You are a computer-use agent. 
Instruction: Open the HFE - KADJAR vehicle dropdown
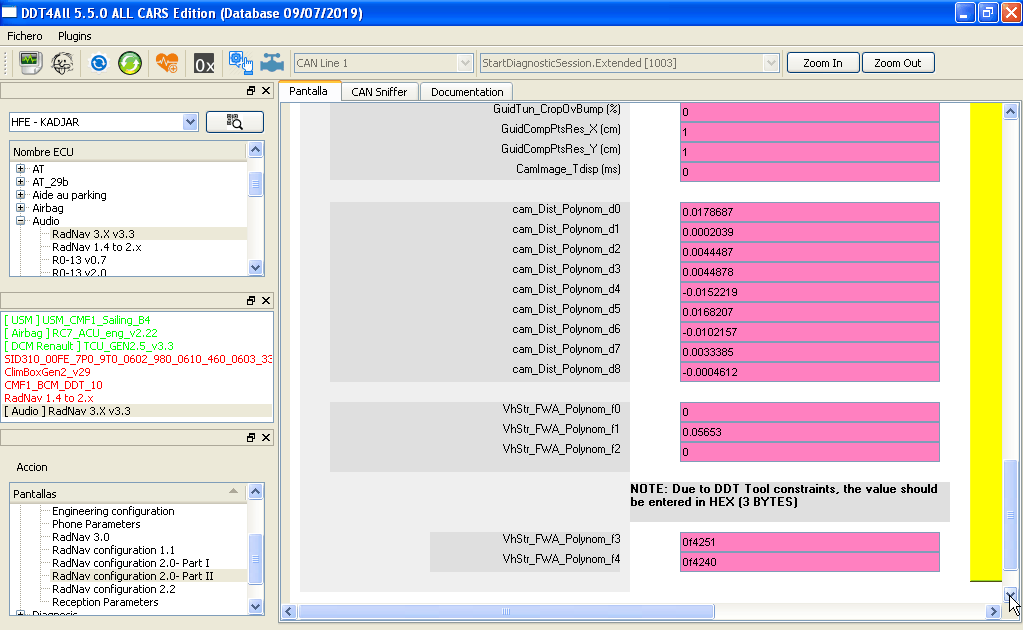pyautogui.click(x=103, y=122)
